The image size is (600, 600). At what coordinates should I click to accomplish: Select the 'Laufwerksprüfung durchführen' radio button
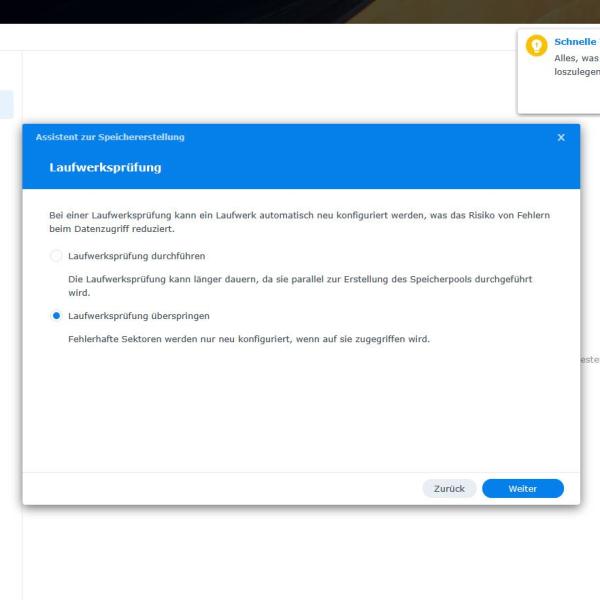coord(56,256)
